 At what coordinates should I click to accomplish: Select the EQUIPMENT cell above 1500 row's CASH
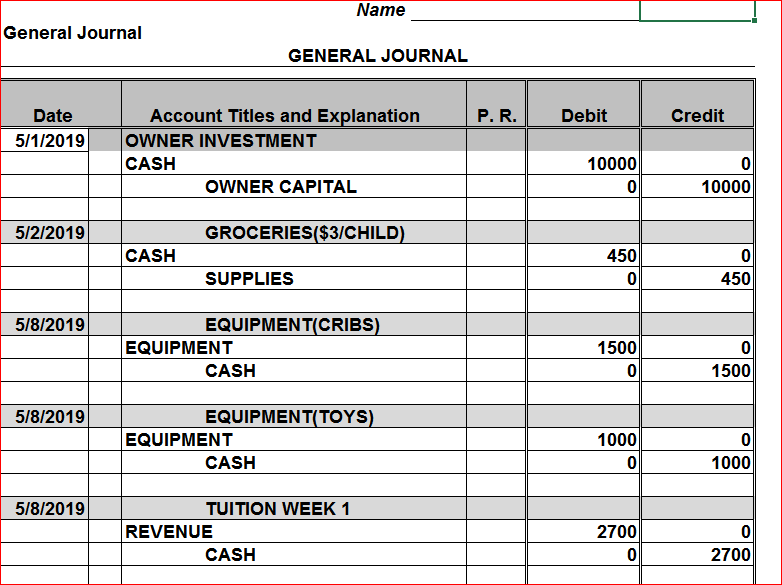(294, 348)
